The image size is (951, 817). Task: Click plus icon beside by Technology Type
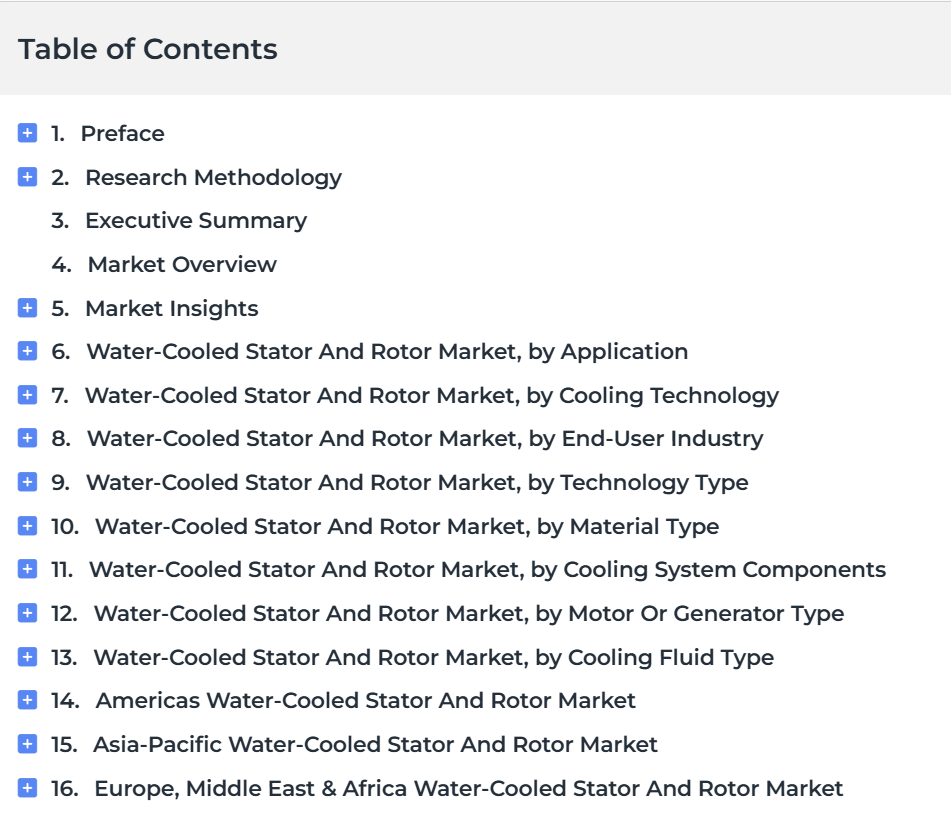pyautogui.click(x=27, y=482)
